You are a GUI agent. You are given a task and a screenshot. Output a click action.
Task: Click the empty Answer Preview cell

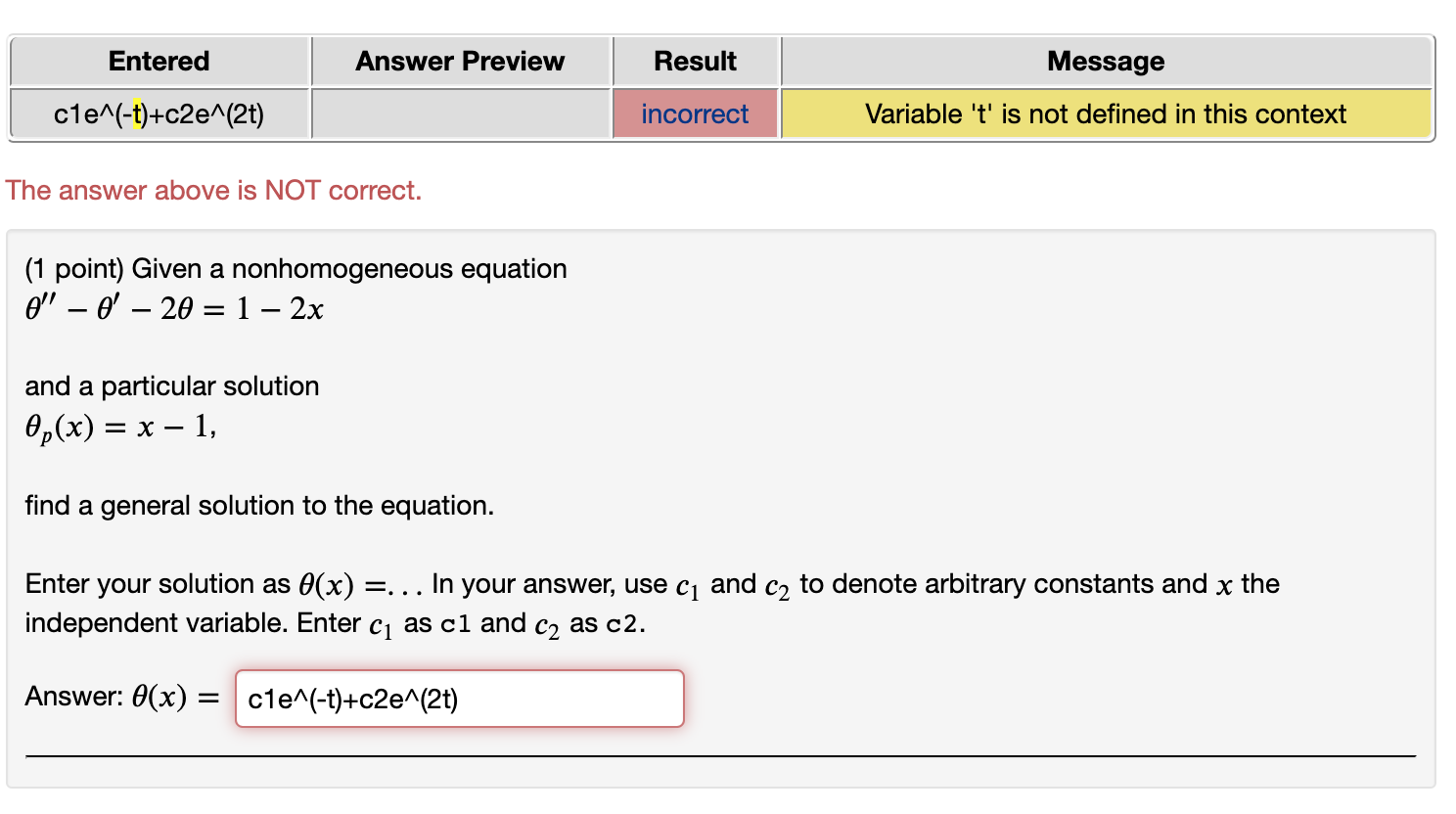pyautogui.click(x=460, y=113)
